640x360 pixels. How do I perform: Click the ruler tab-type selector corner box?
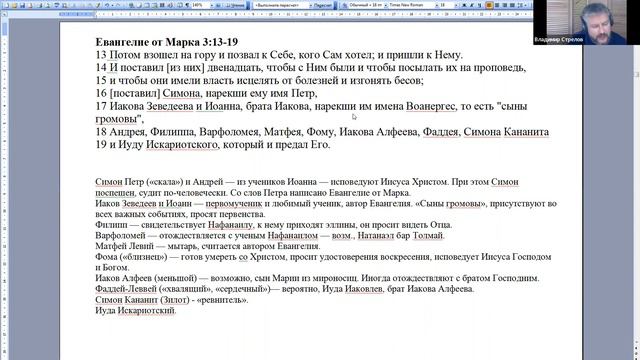tap(4, 14)
